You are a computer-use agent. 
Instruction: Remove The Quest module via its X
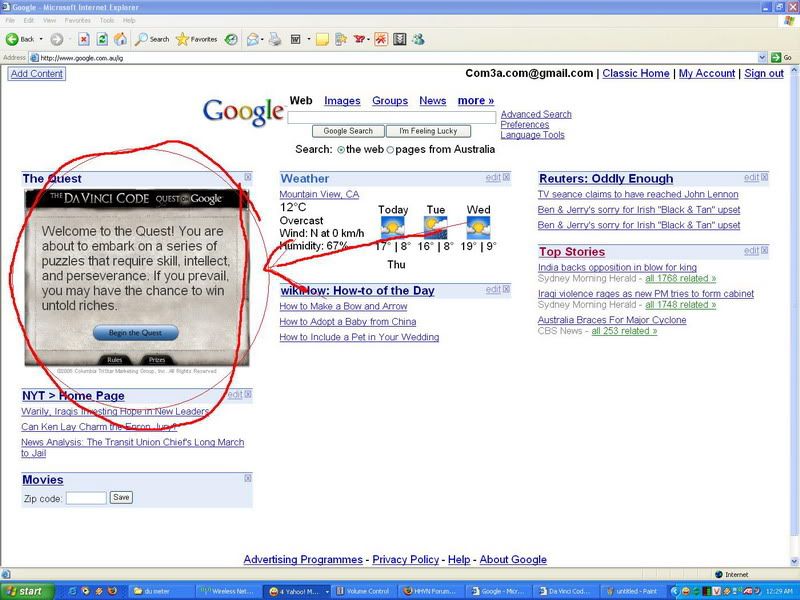click(x=247, y=177)
